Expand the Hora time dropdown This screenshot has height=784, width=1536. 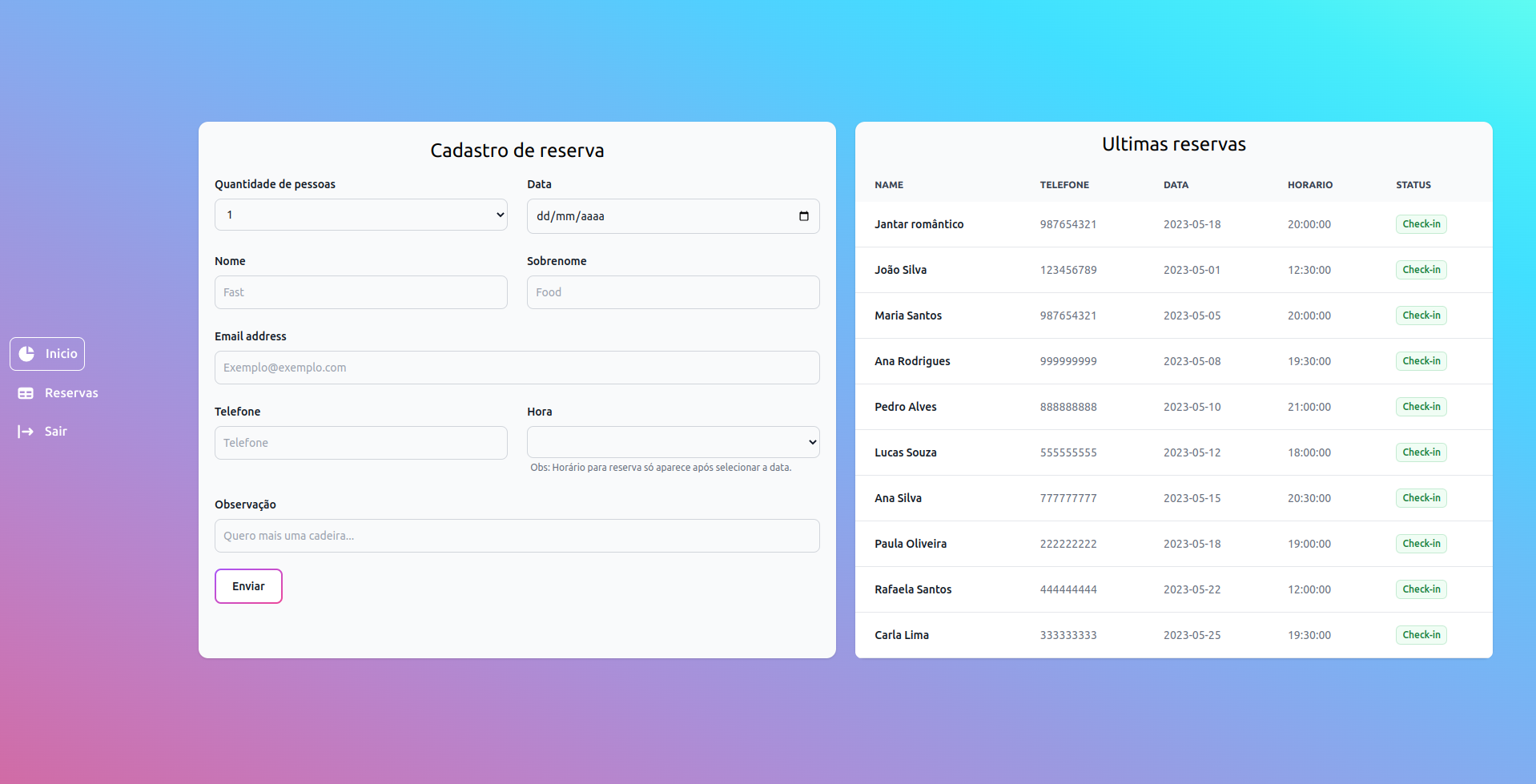[674, 442]
